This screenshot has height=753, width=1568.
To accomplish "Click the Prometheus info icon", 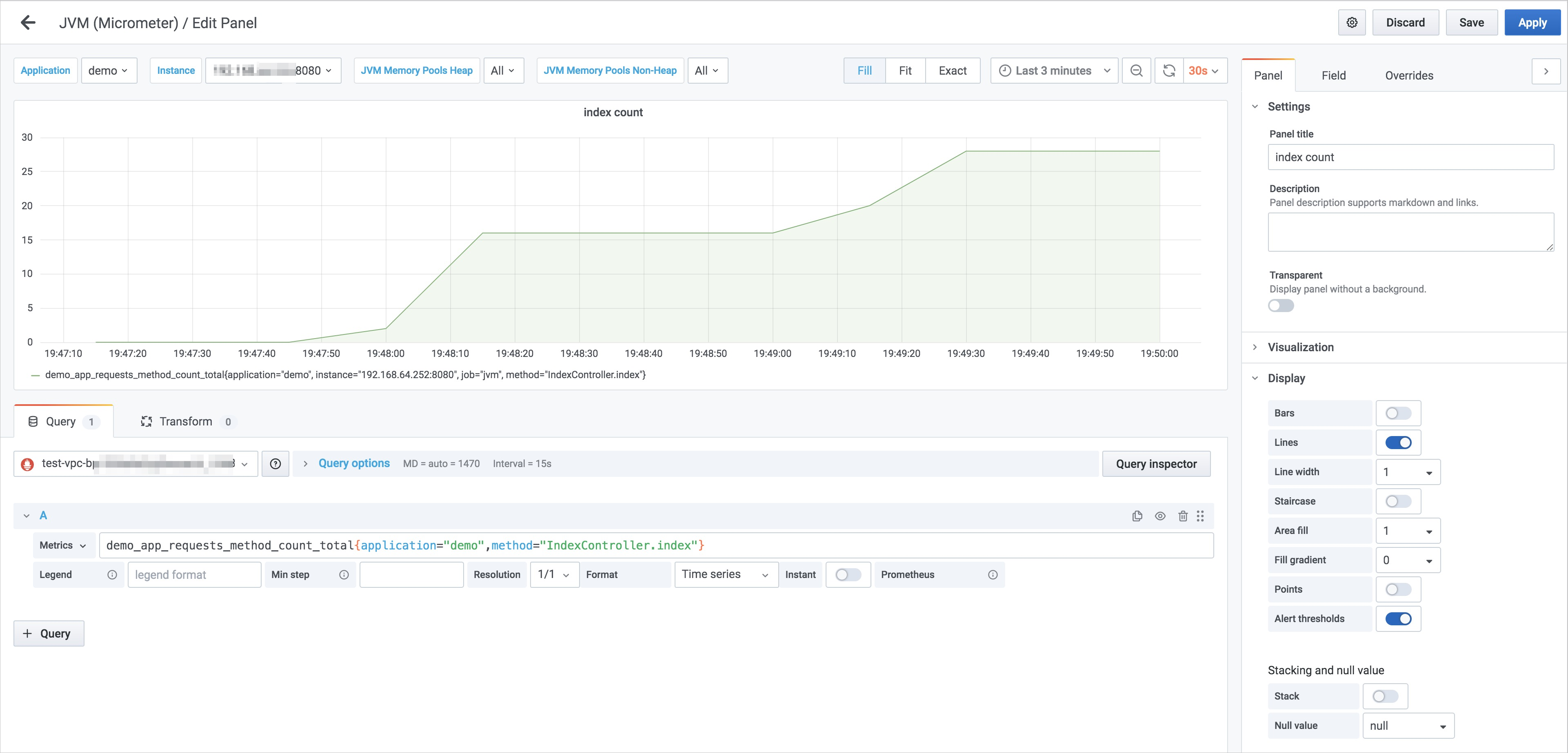I will coord(993,575).
